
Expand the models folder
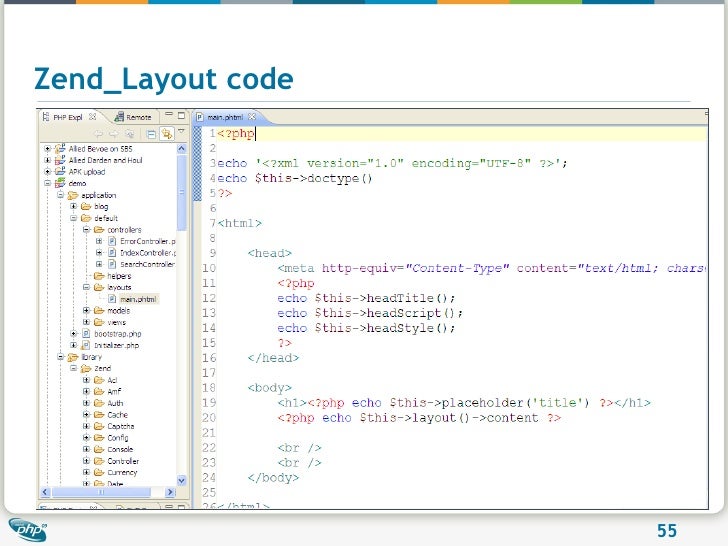86,310
